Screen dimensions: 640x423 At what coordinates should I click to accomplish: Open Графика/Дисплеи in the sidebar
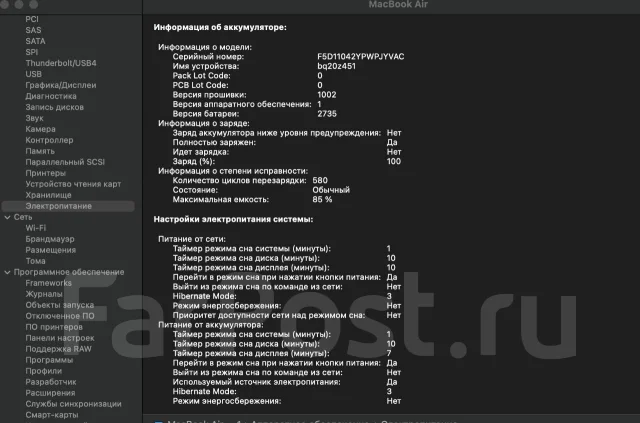(x=61, y=85)
